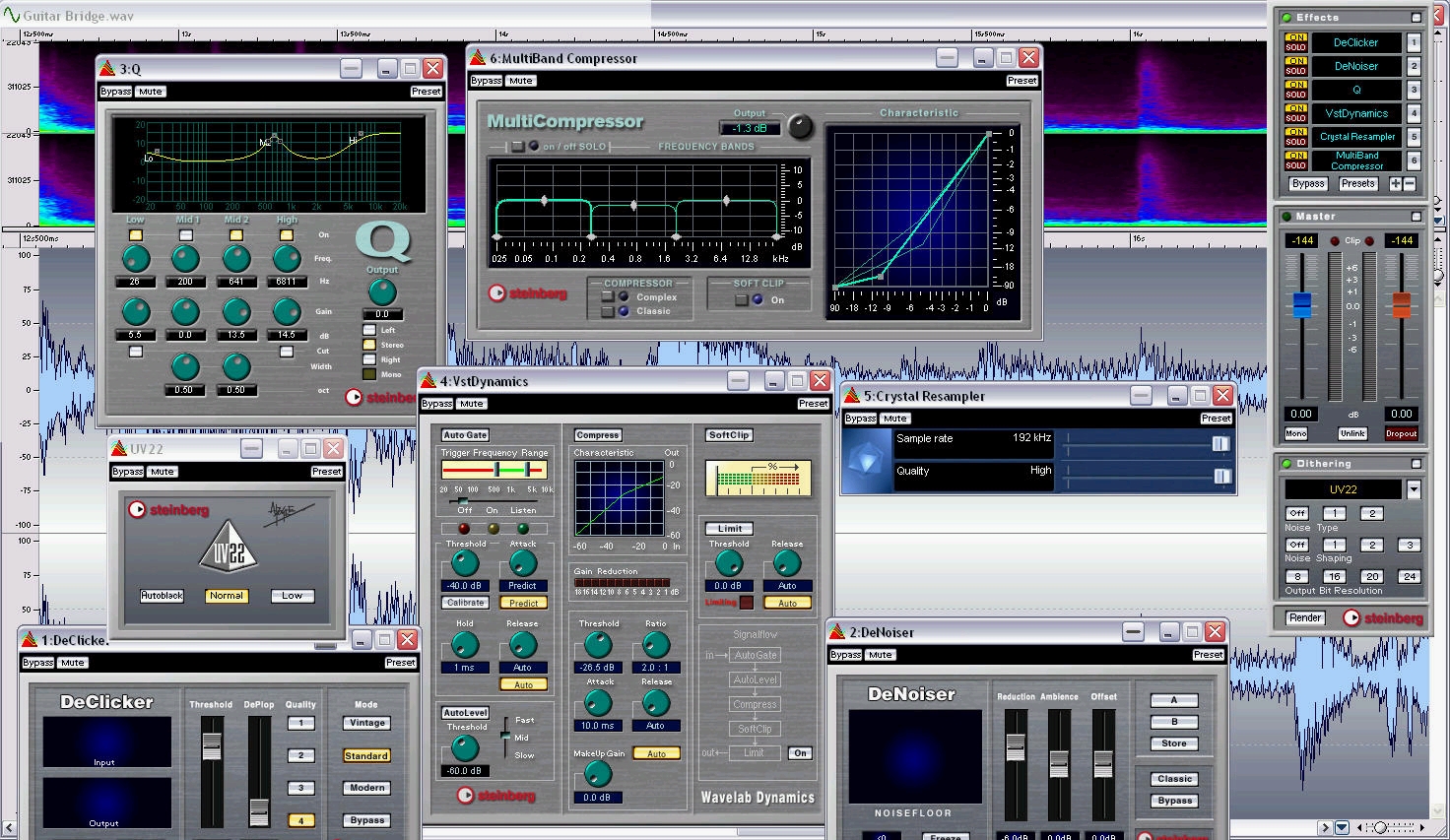Image resolution: width=1450 pixels, height=840 pixels.
Task: Click the UV22 pyramid logo
Action: click(228, 548)
